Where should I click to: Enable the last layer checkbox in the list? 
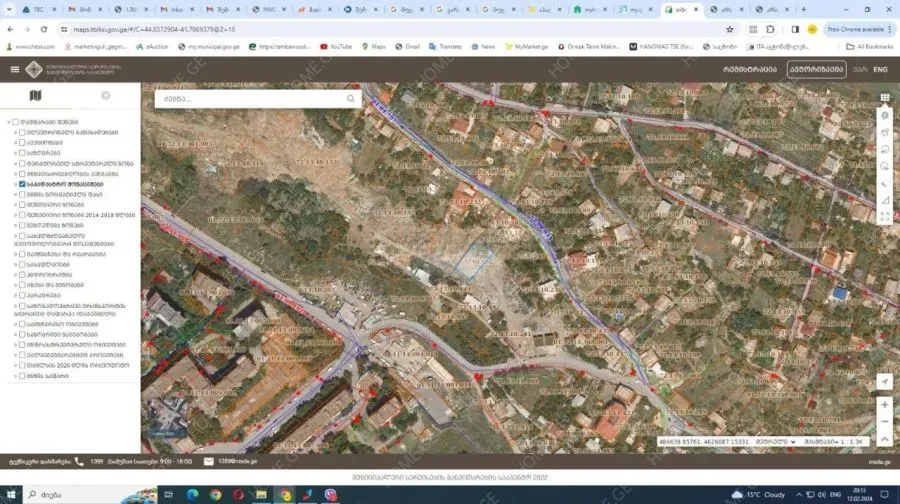[22, 376]
